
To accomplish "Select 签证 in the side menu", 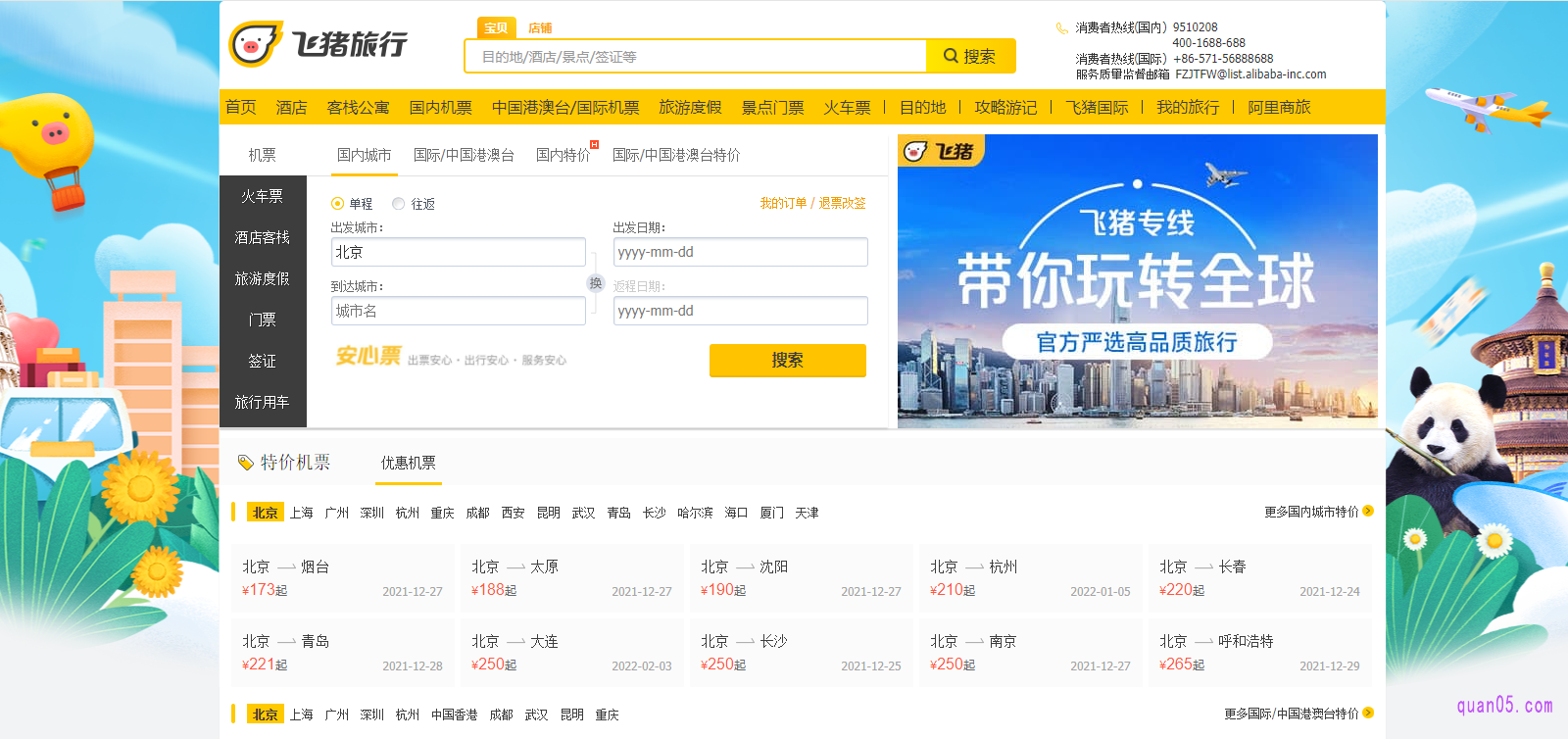I will point(263,361).
